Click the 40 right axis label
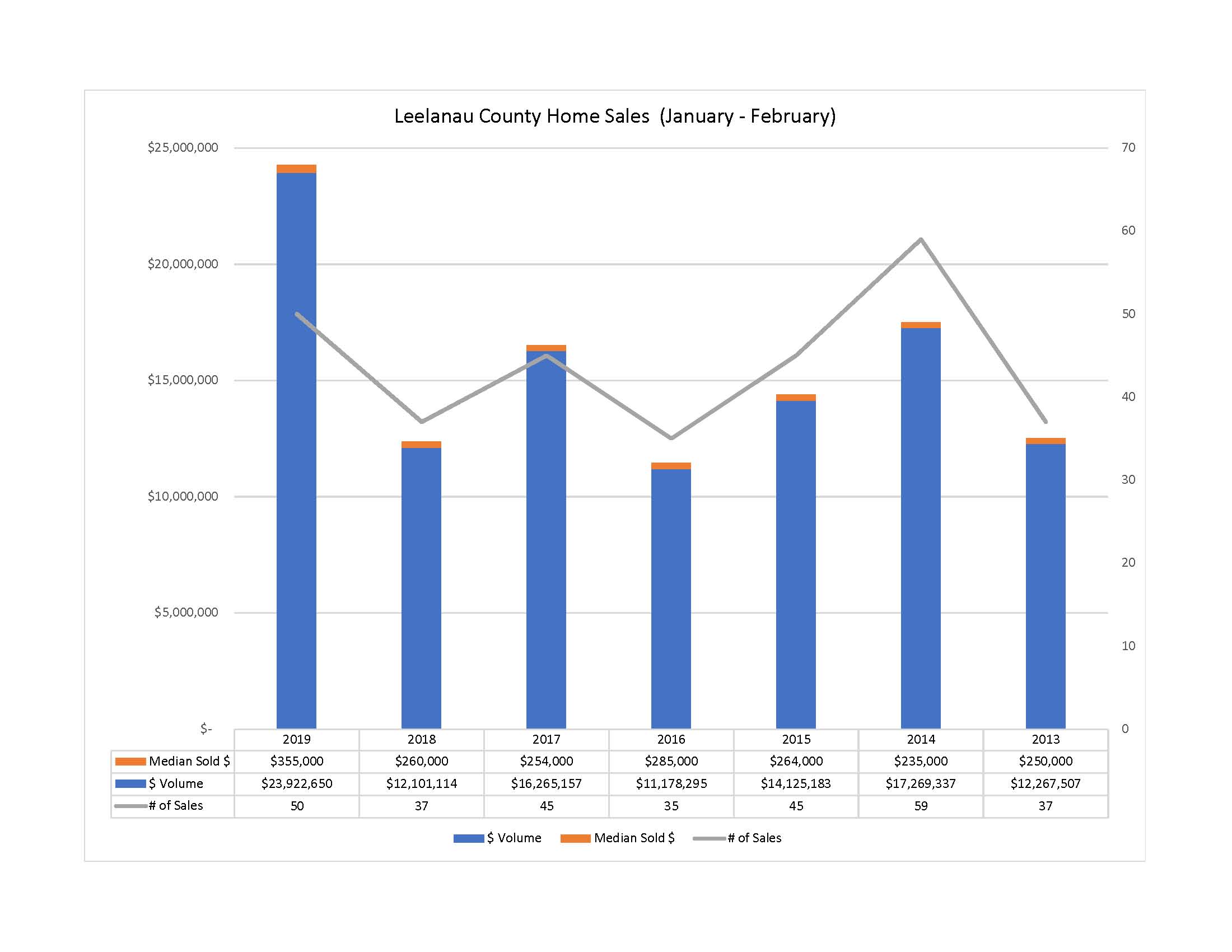Image resolution: width=1232 pixels, height=952 pixels. 1128,397
